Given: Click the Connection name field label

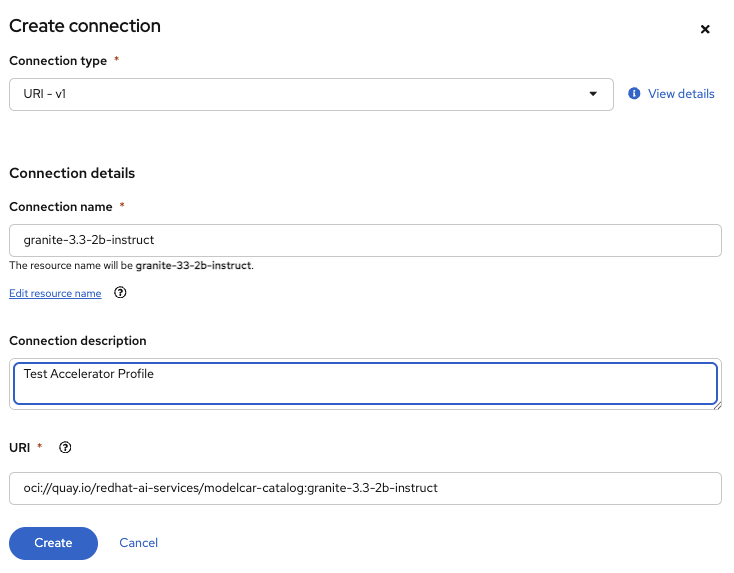Looking at the screenshot, I should (x=60, y=206).
